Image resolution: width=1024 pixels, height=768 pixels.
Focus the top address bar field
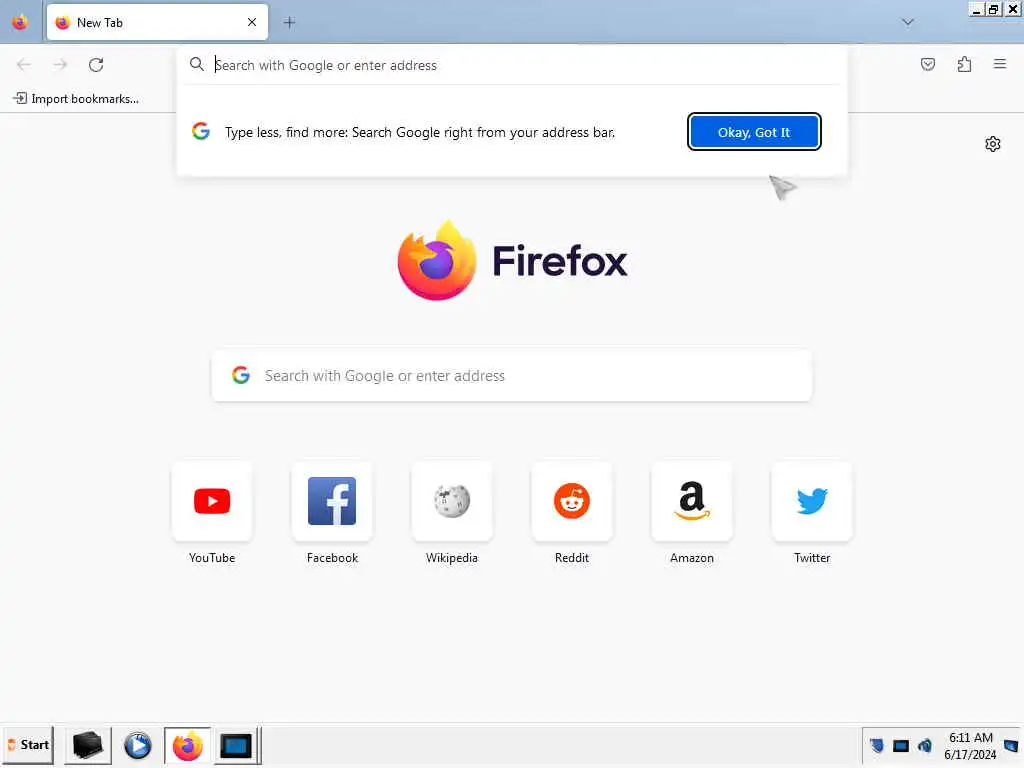[511, 65]
